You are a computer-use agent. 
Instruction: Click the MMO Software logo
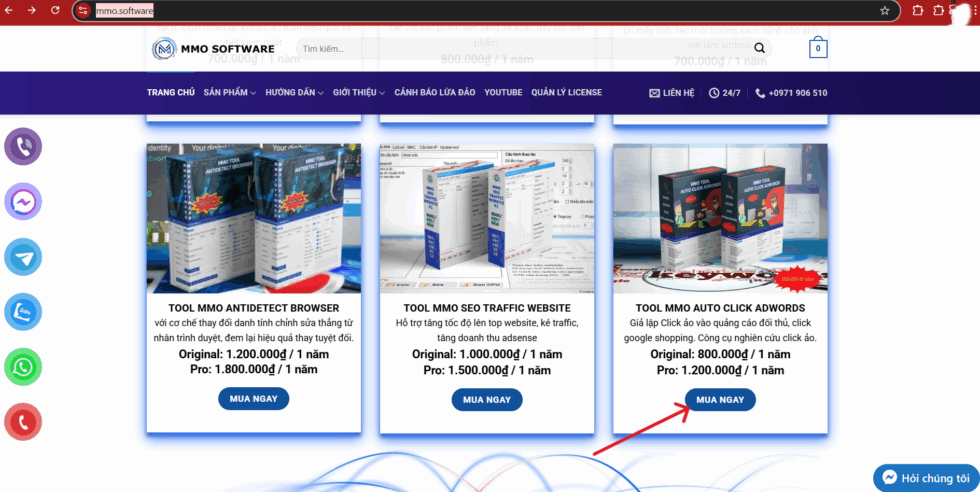(213, 49)
